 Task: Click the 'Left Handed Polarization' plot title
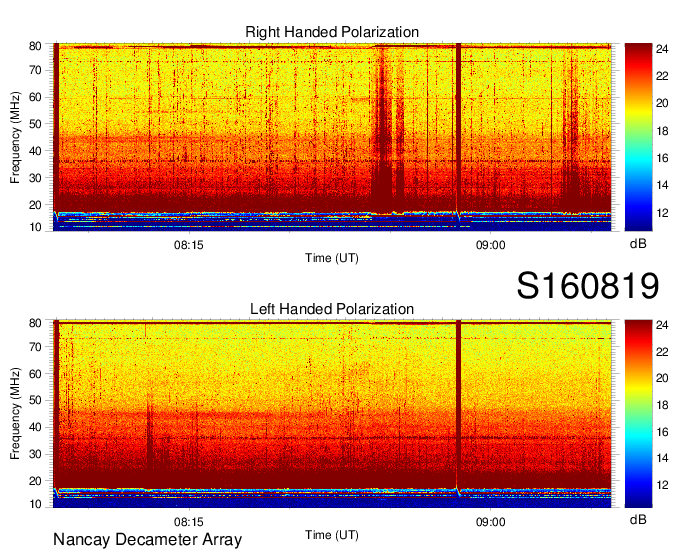pyautogui.click(x=332, y=309)
